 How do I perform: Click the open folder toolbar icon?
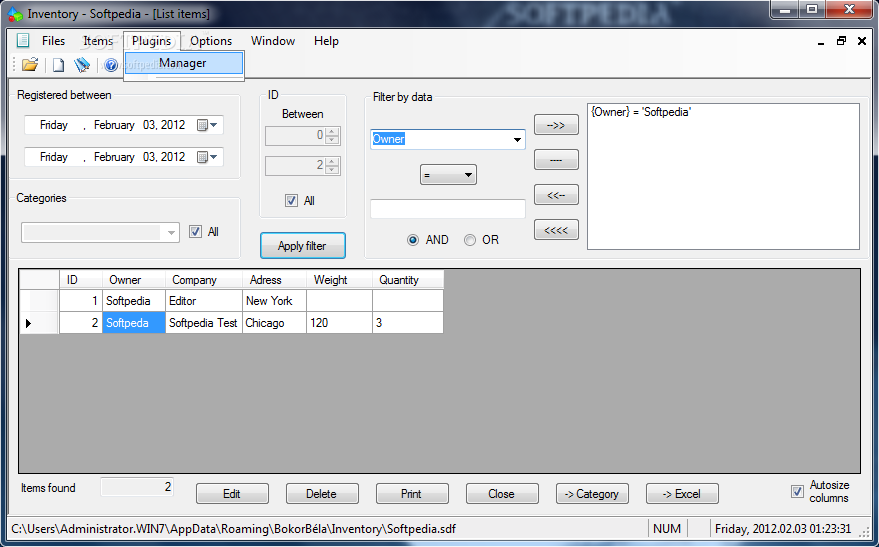point(30,64)
